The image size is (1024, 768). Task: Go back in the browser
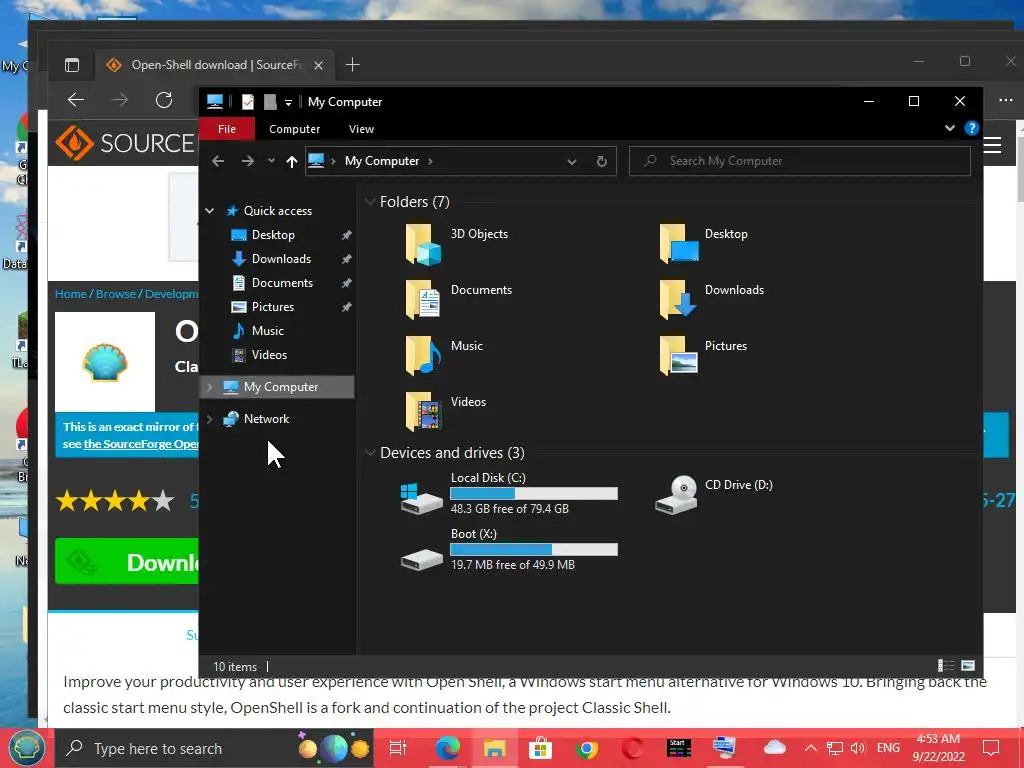76,100
